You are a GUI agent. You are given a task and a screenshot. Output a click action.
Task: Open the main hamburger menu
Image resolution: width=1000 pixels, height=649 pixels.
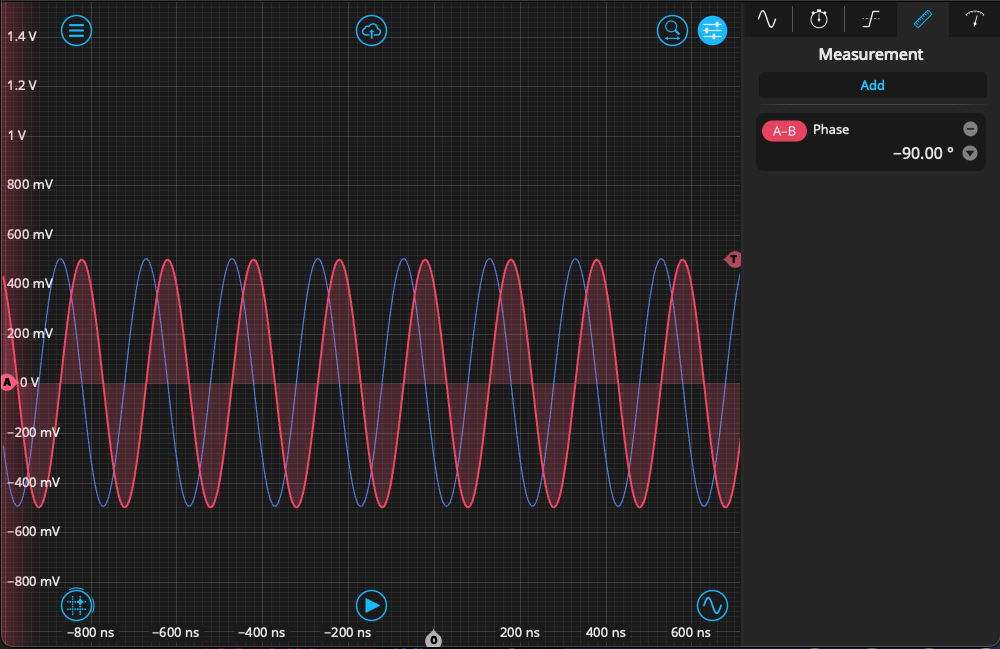pyautogui.click(x=77, y=31)
